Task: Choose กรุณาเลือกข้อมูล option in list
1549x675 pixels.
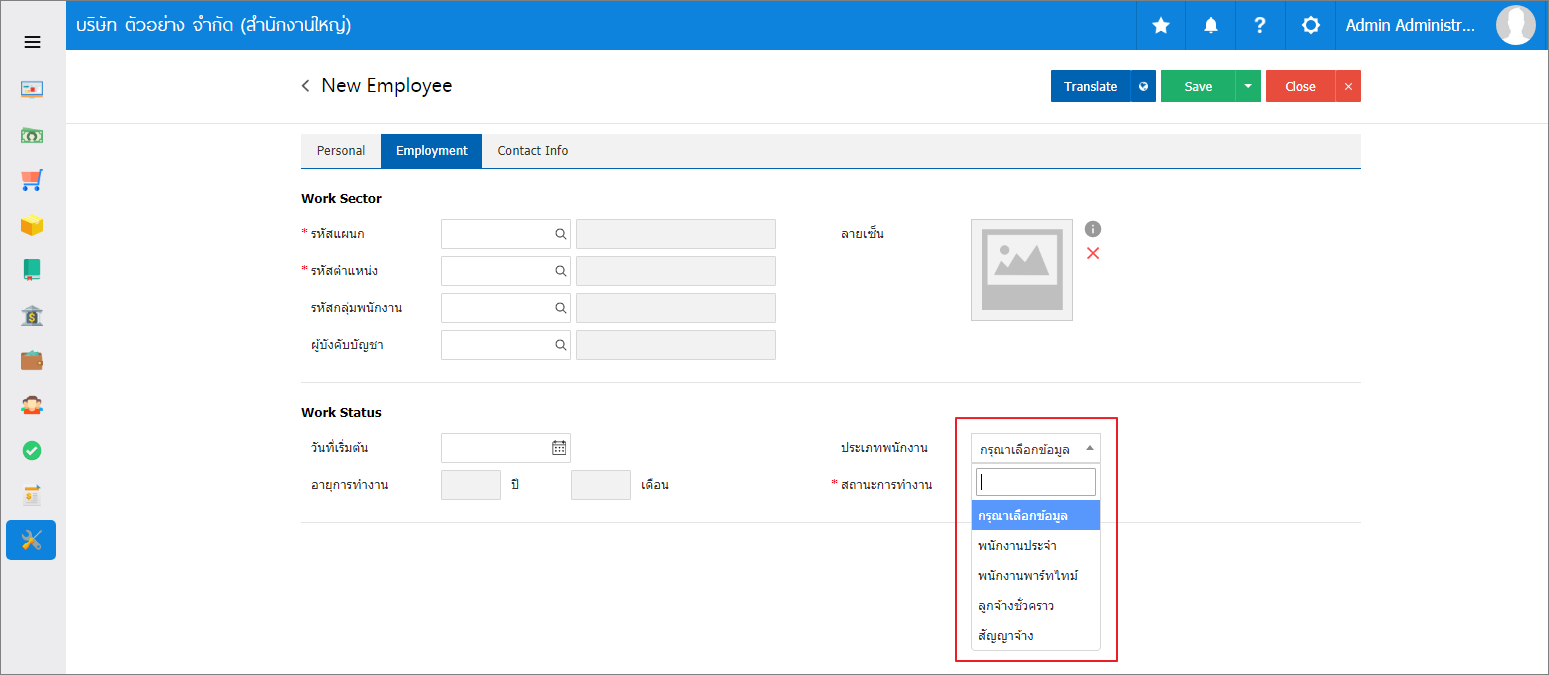Action: [1036, 516]
